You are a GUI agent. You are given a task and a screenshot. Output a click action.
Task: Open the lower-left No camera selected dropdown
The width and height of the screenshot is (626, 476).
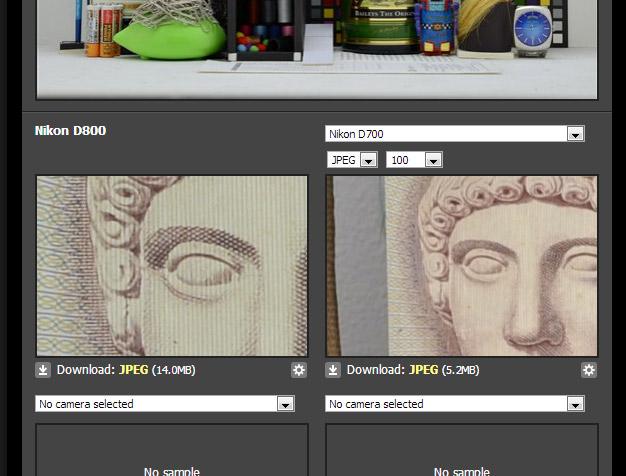[165, 404]
